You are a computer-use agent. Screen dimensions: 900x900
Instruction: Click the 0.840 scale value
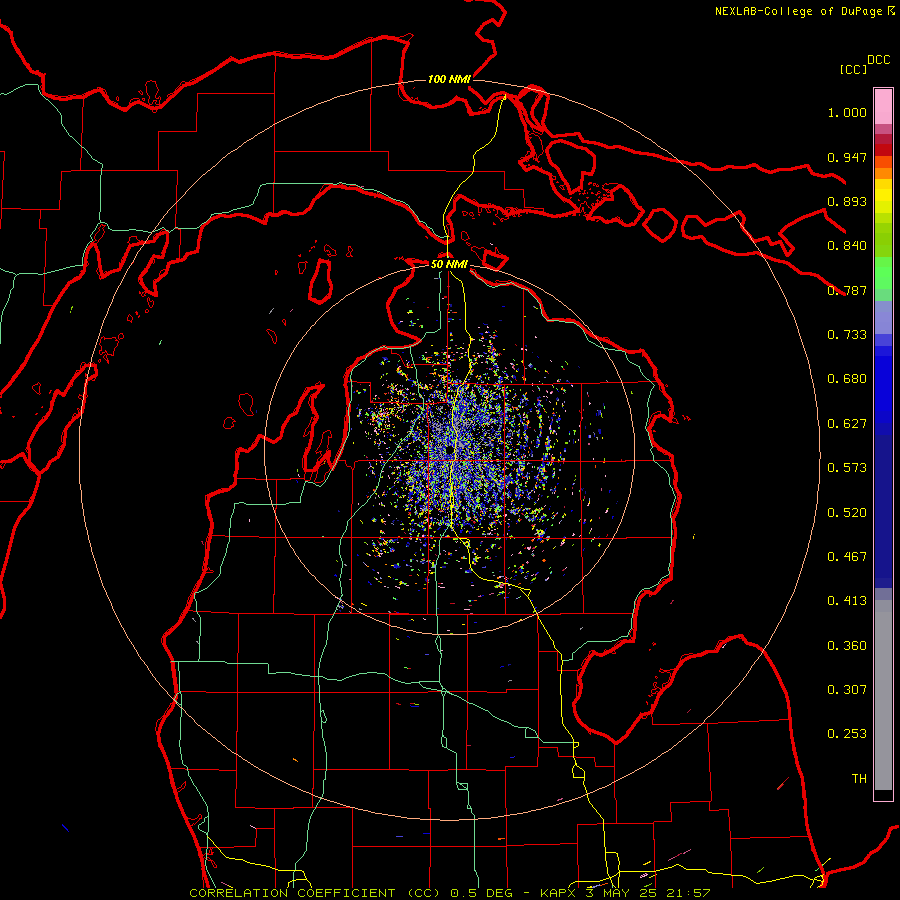847,246
